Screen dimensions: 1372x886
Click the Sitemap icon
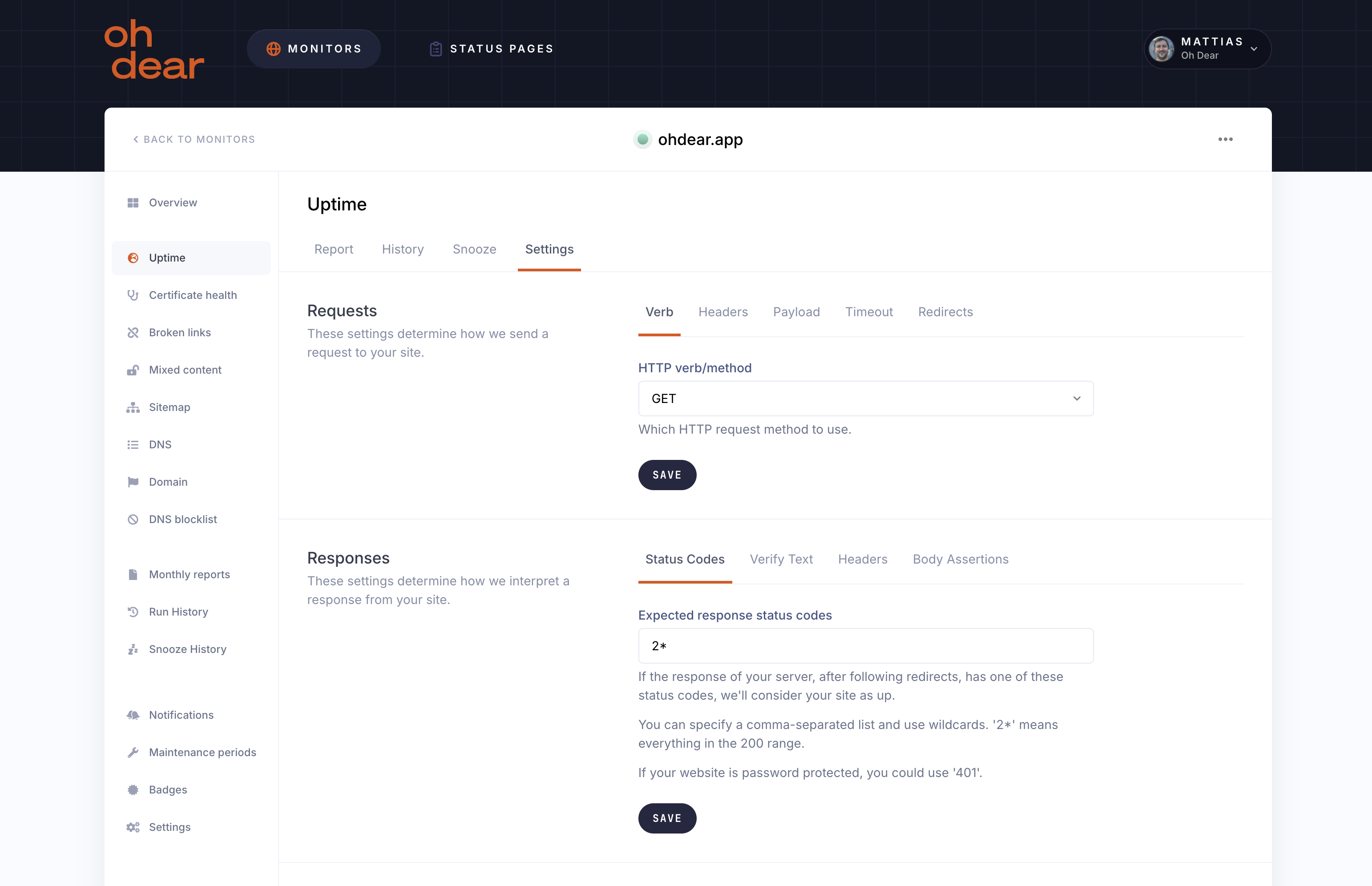click(x=133, y=407)
